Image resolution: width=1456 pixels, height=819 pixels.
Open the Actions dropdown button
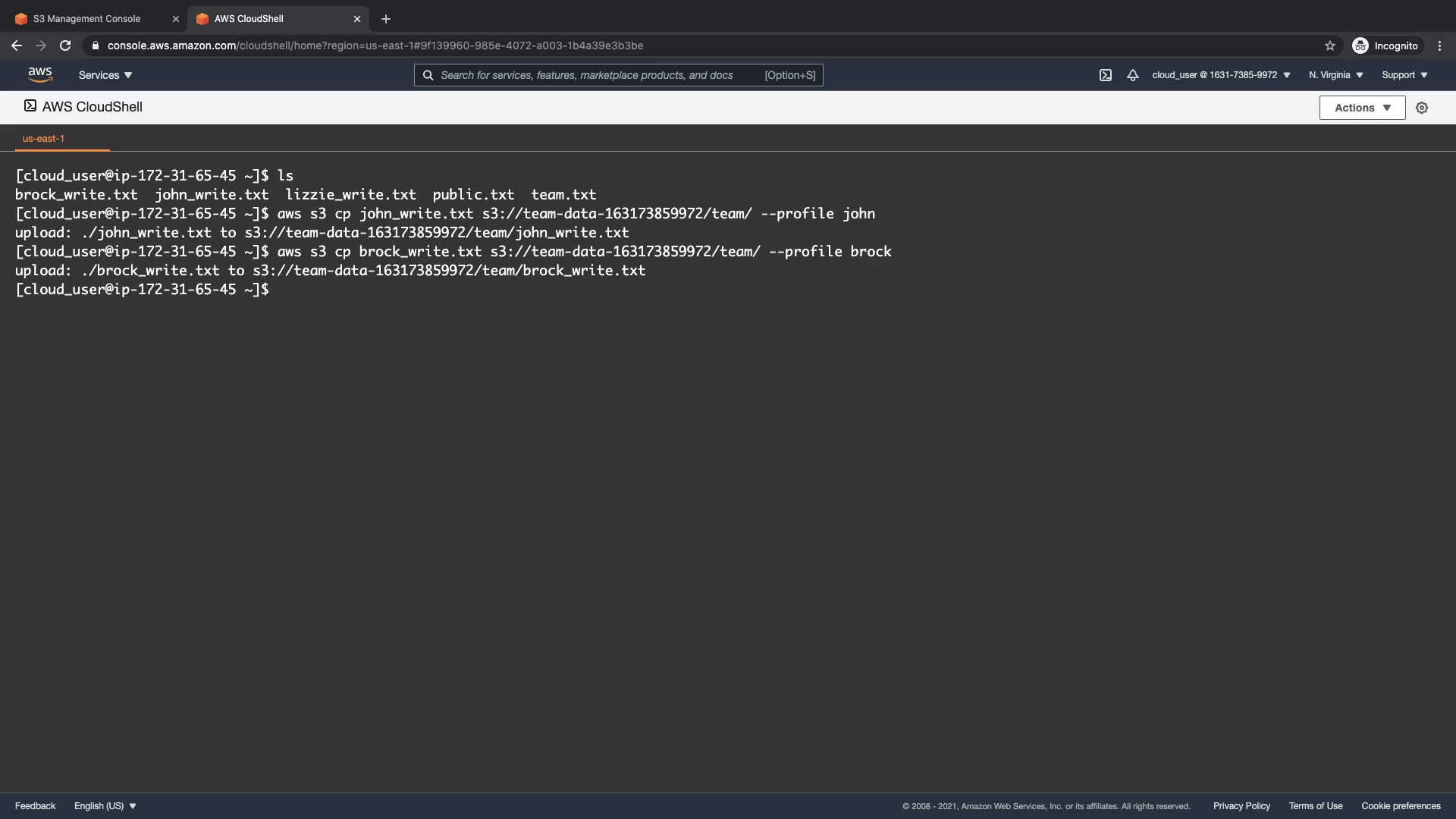pos(1362,108)
